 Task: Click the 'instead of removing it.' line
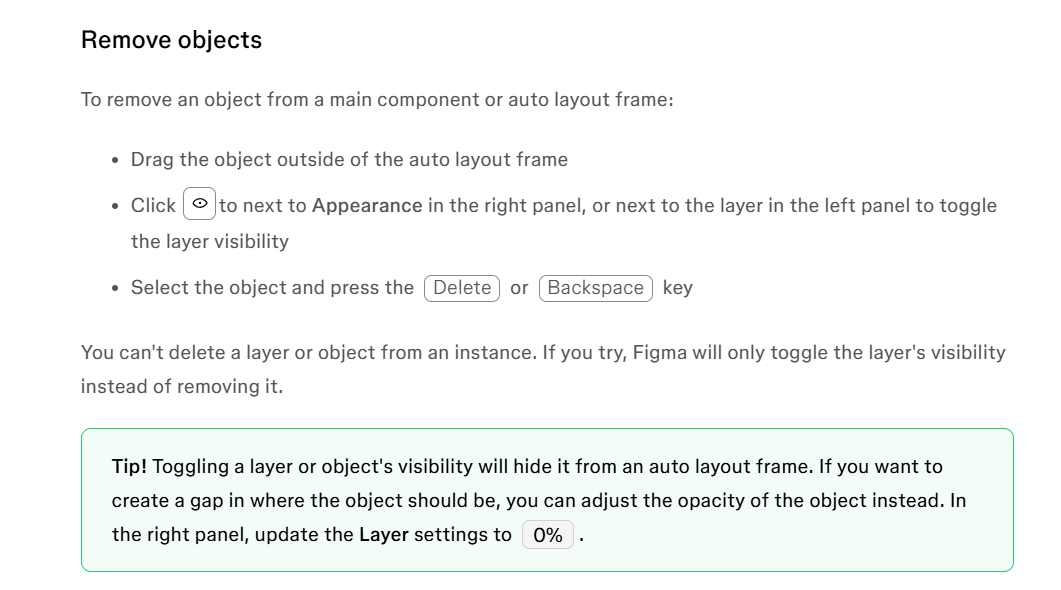pos(182,386)
